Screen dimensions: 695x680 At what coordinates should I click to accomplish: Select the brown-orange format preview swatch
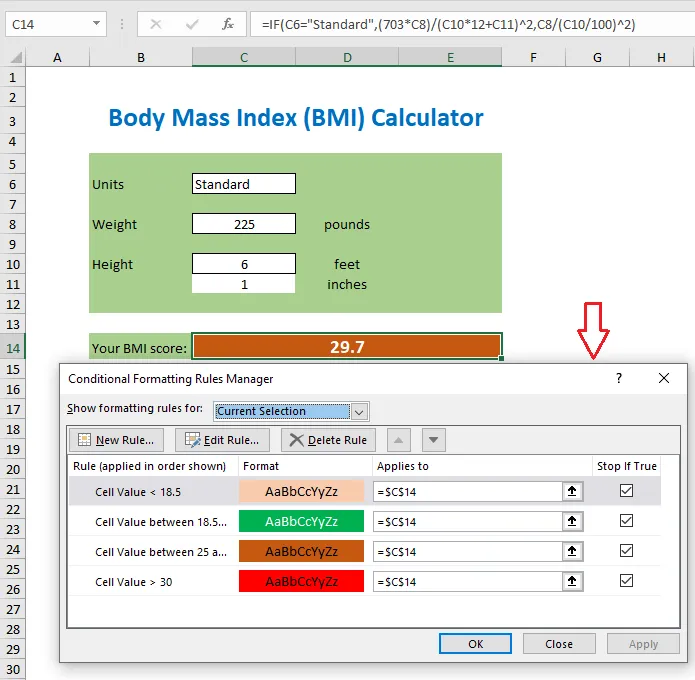(x=301, y=551)
